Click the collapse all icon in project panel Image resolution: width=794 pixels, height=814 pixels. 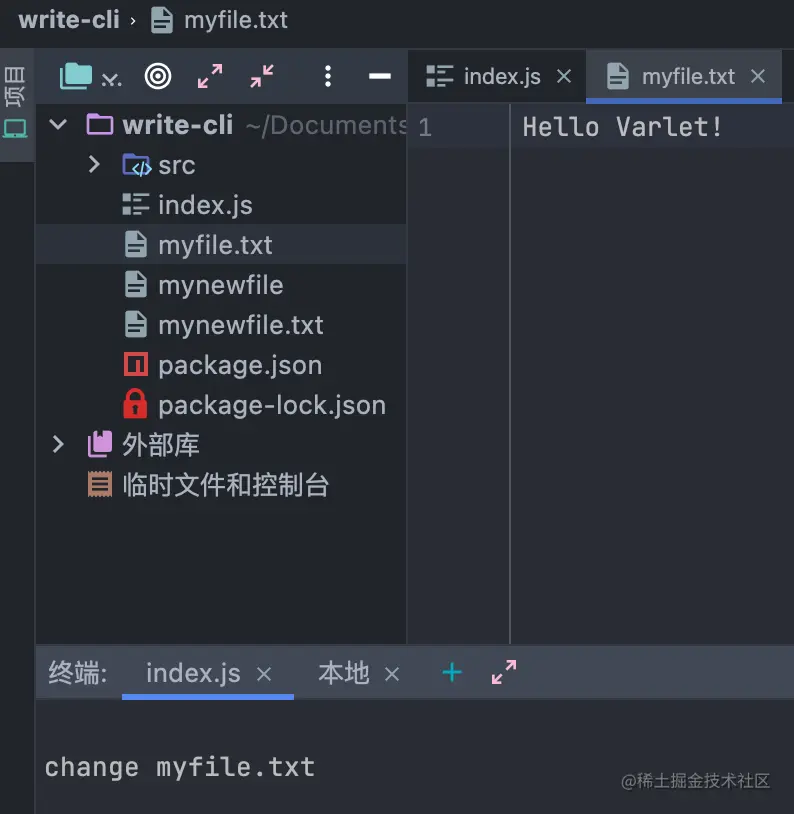[262, 76]
